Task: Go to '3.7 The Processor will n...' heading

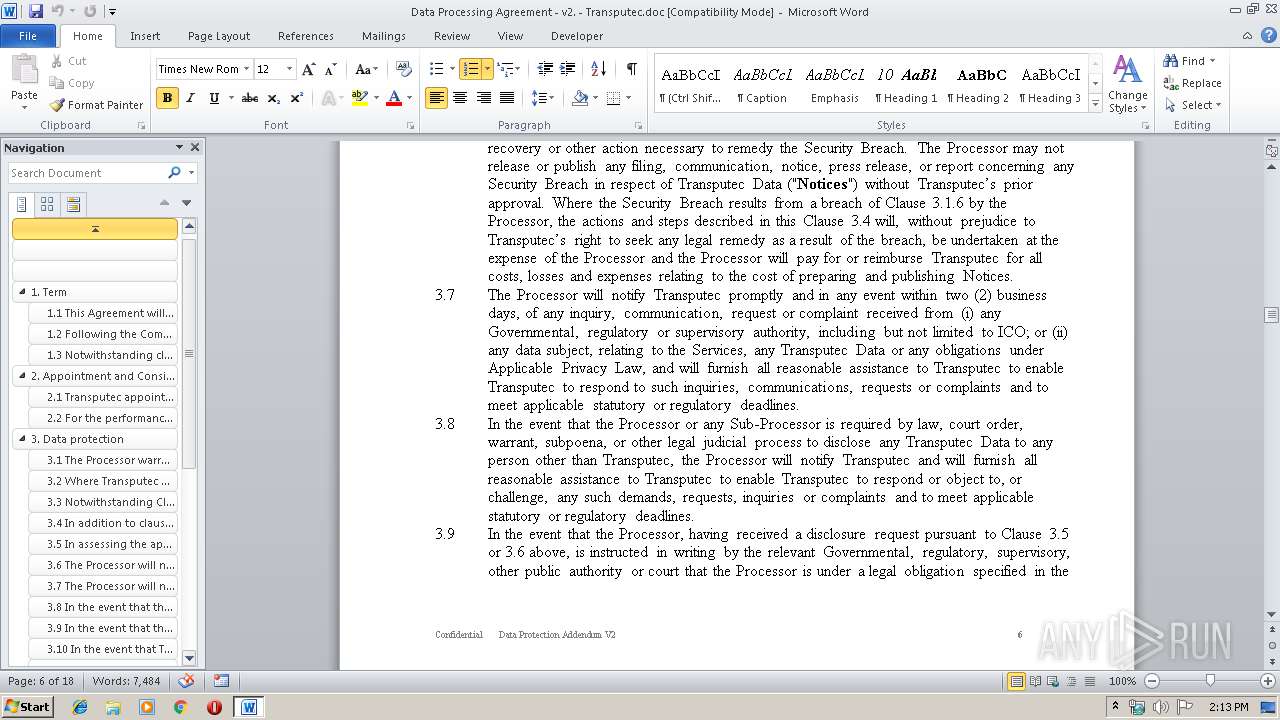Action: (x=104, y=586)
